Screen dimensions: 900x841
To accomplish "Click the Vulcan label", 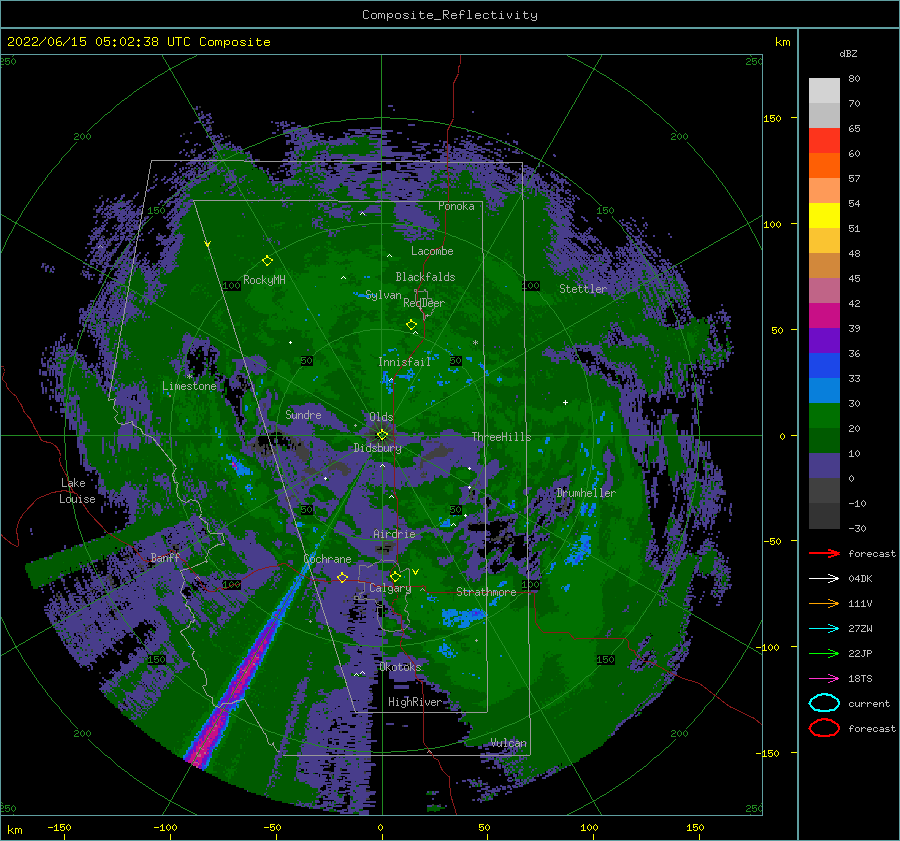I will [x=509, y=743].
